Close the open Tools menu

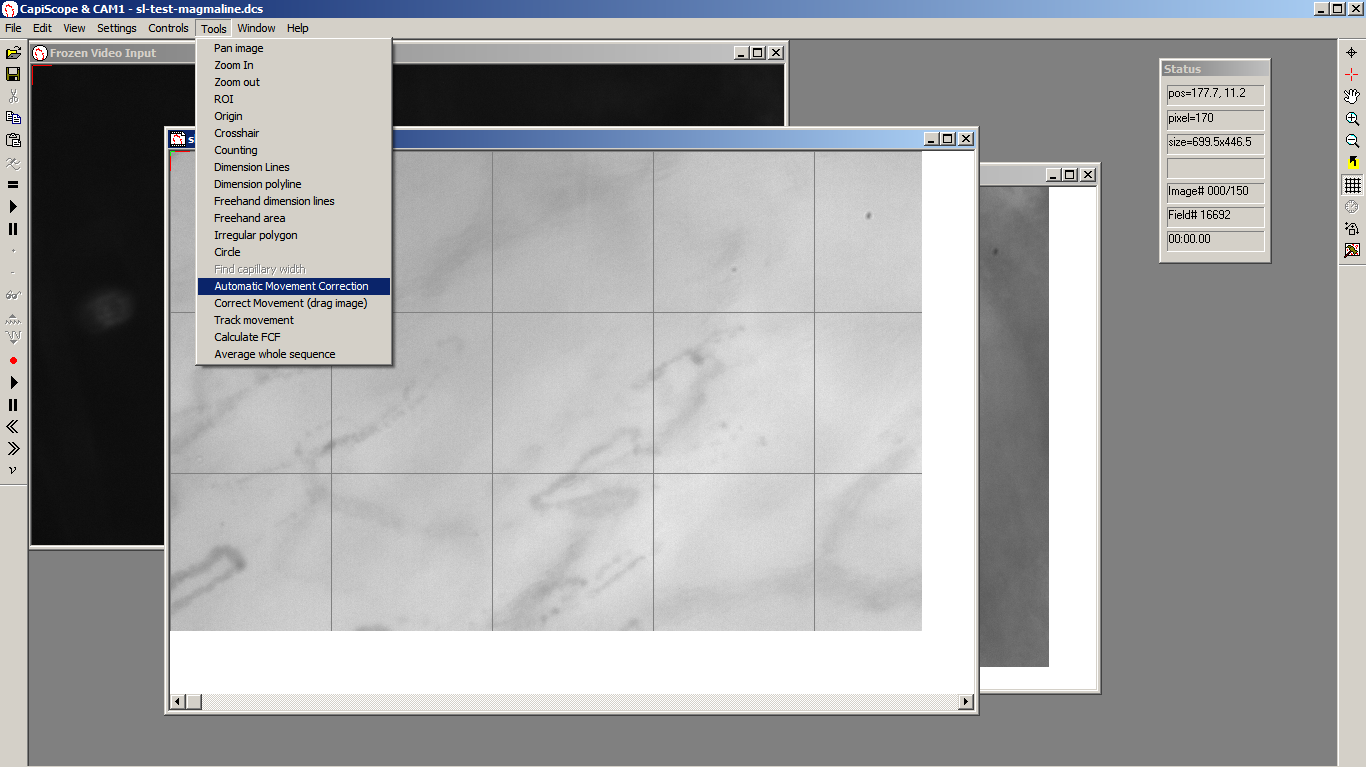click(x=214, y=28)
